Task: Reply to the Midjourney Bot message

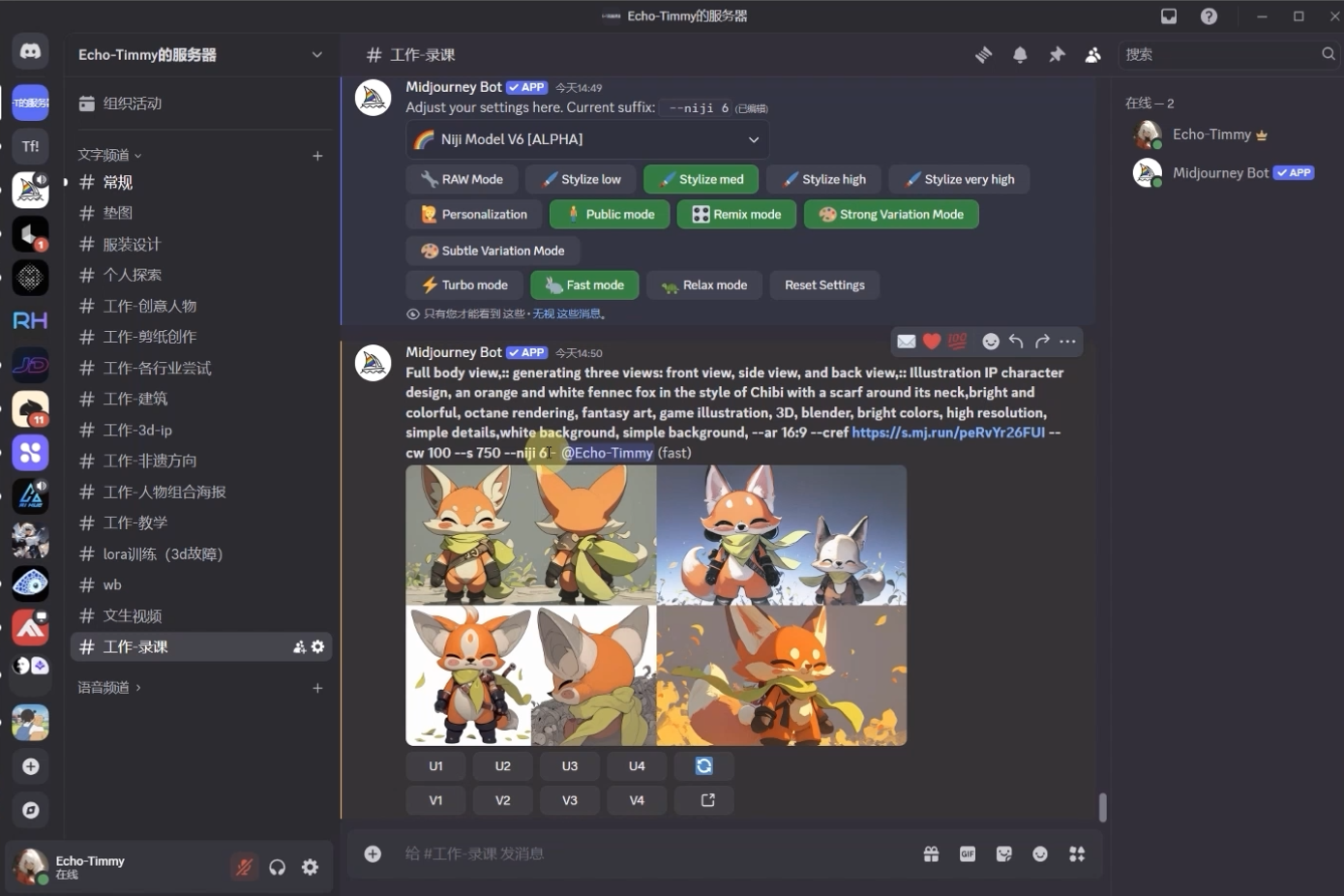Action: pos(1016,341)
